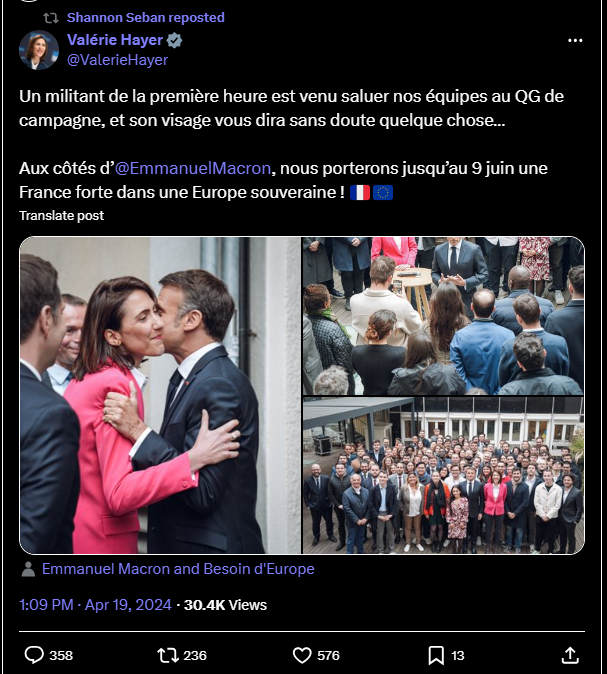Click the repost arrows icon
Screen dimensions: 607x674
pyautogui.click(x=167, y=655)
